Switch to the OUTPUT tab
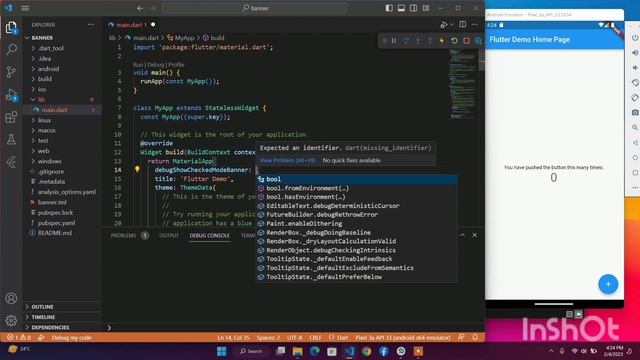640x360 pixels. click(169, 236)
